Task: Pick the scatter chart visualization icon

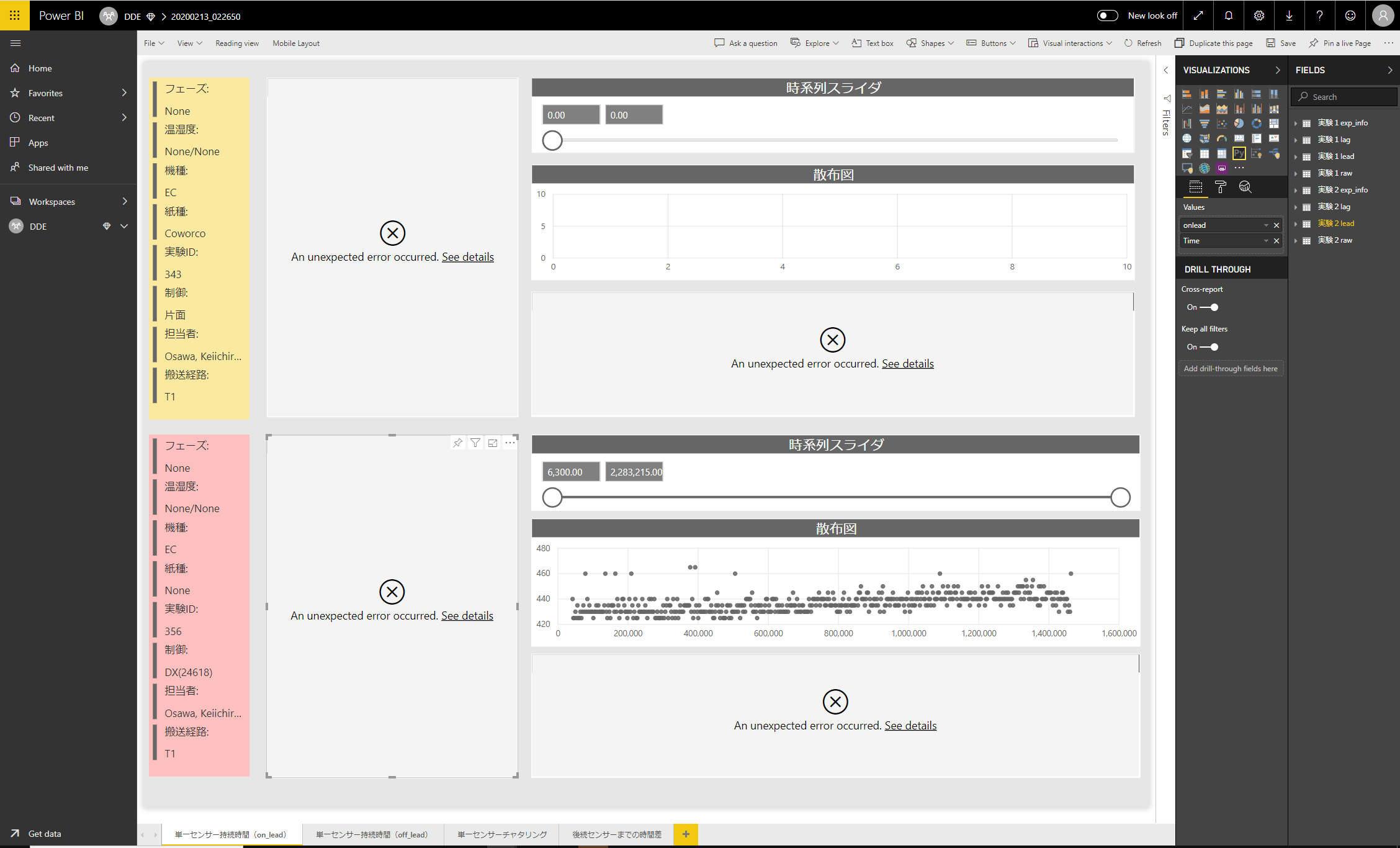Action: (1221, 124)
